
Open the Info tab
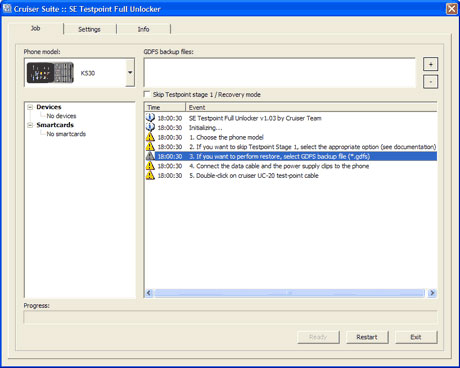point(144,29)
